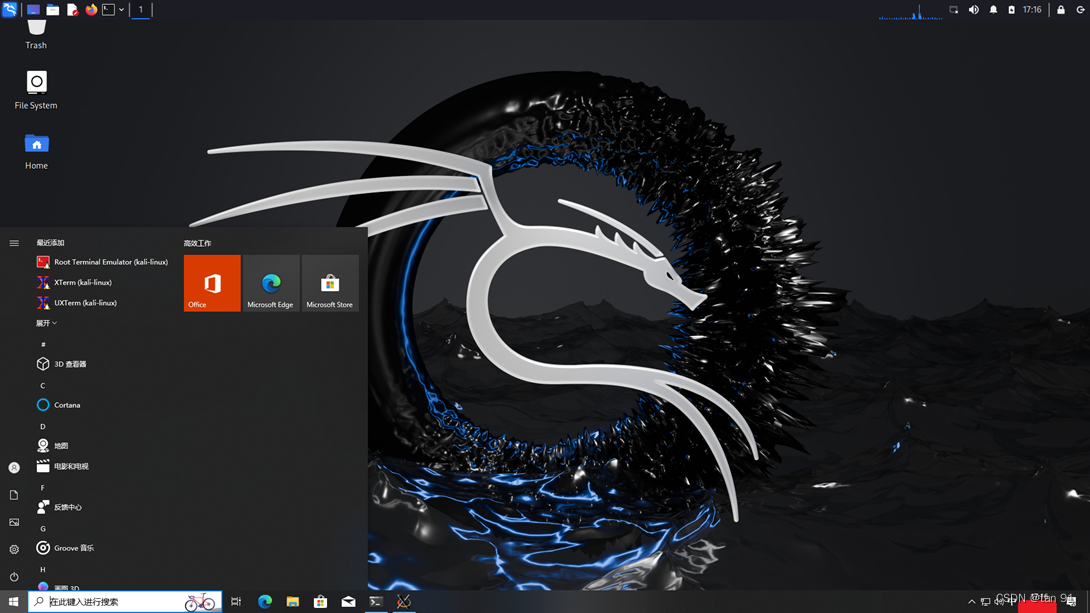
Task: Open the file manager from Kali top panel
Action: [x=53, y=10]
